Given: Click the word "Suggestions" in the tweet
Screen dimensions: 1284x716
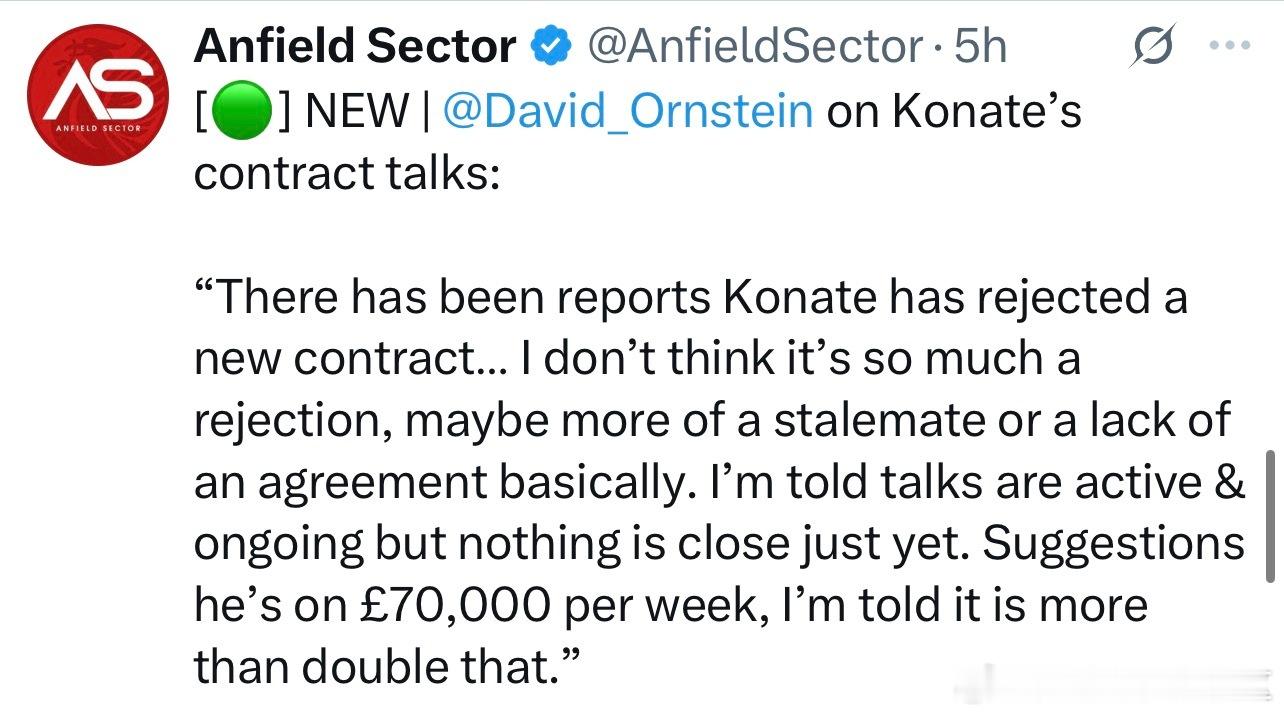Looking at the screenshot, I should point(1113,543).
